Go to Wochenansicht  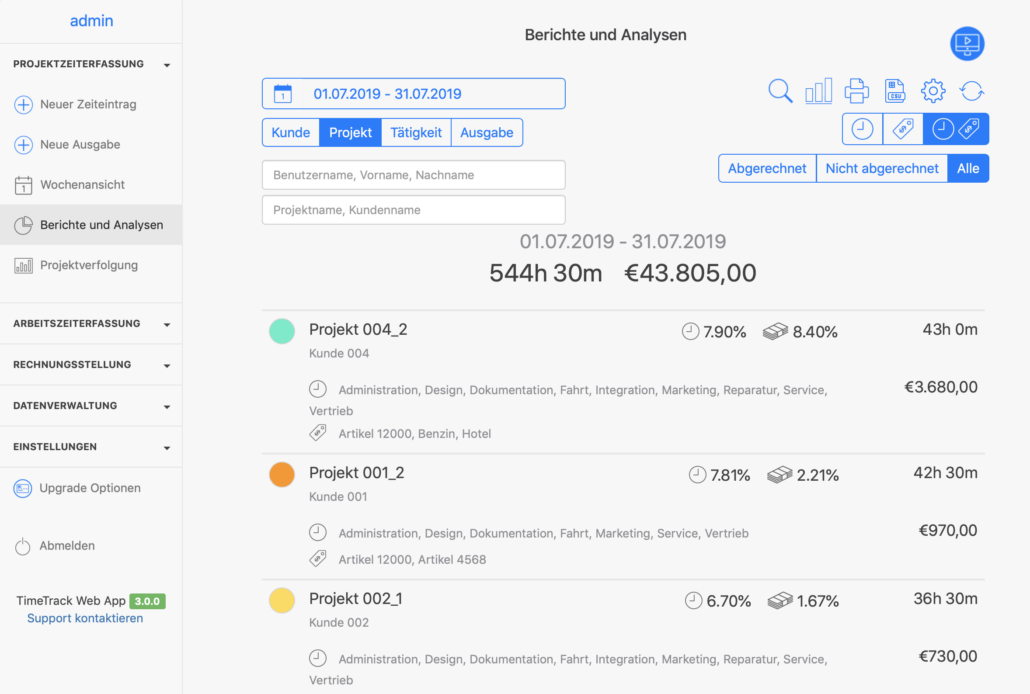[82, 185]
